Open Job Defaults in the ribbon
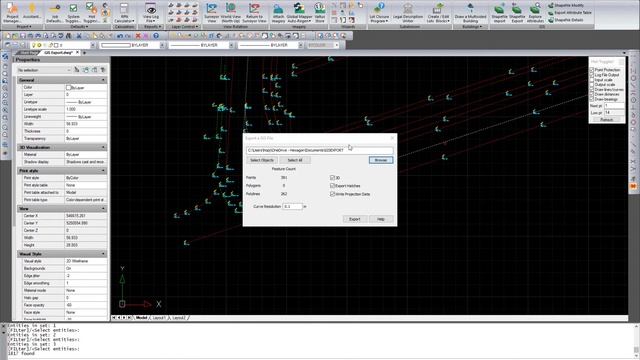Viewport: 640px width, 360px height. pyautogui.click(x=54, y=12)
